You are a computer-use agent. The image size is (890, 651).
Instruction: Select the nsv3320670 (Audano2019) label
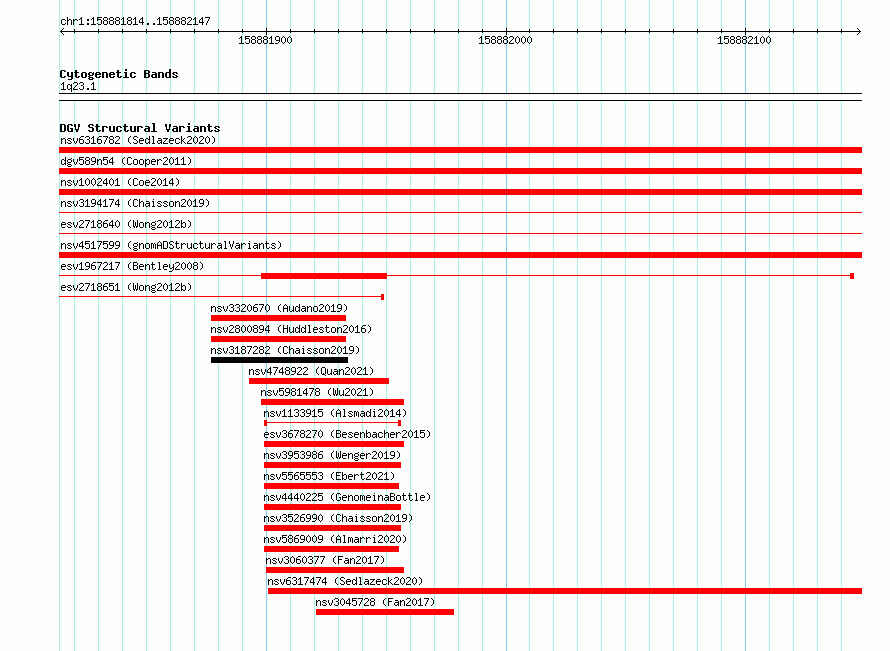click(x=279, y=308)
